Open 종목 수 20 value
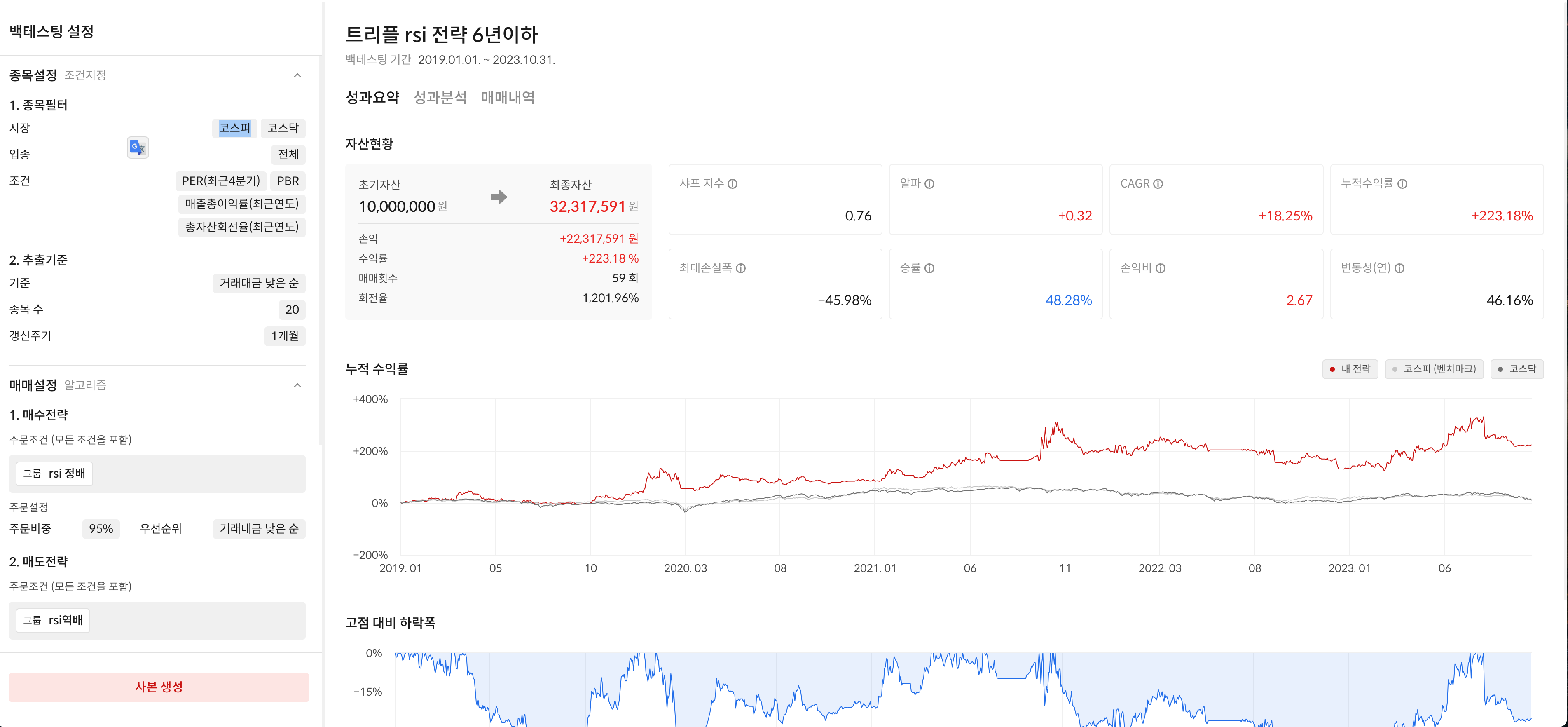1568x727 pixels. tap(292, 310)
